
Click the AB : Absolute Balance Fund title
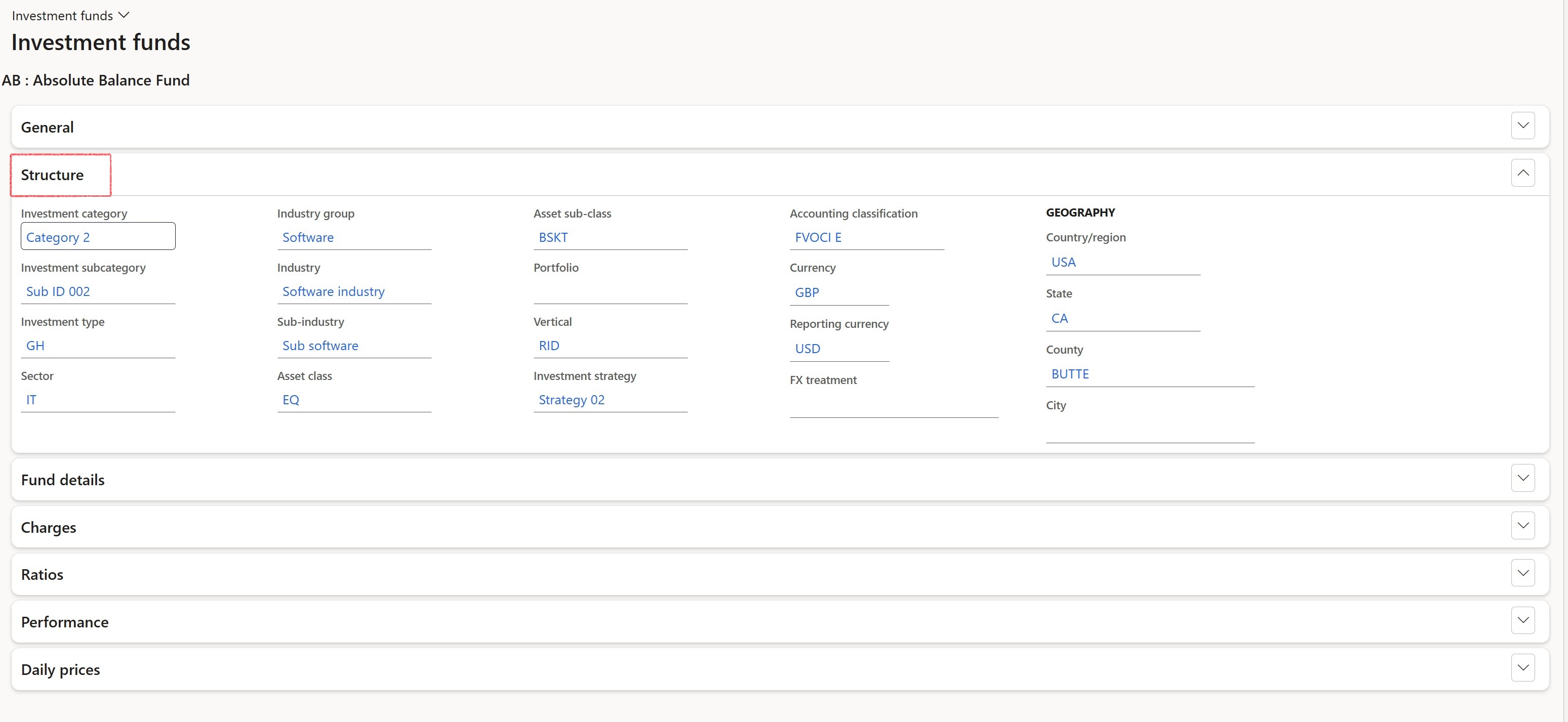tap(96, 80)
